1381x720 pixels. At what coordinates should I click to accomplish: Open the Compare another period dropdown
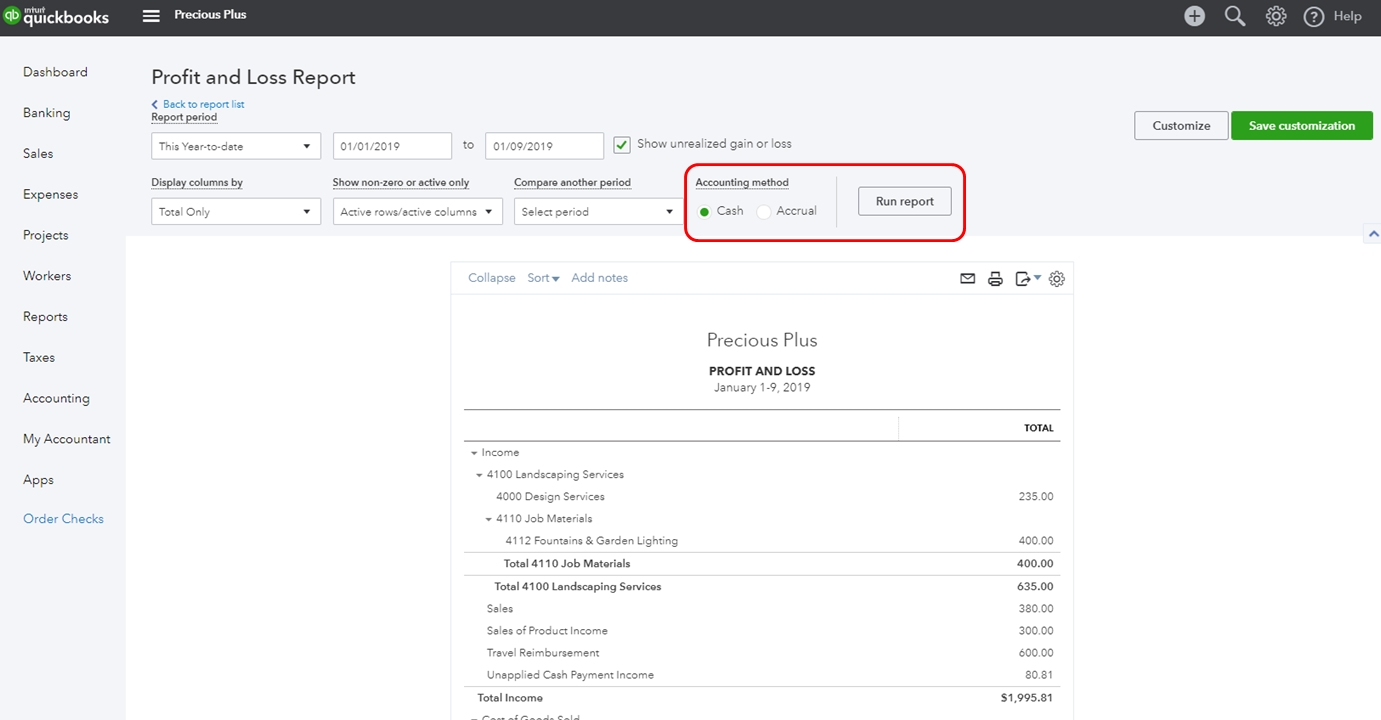pyautogui.click(x=598, y=212)
